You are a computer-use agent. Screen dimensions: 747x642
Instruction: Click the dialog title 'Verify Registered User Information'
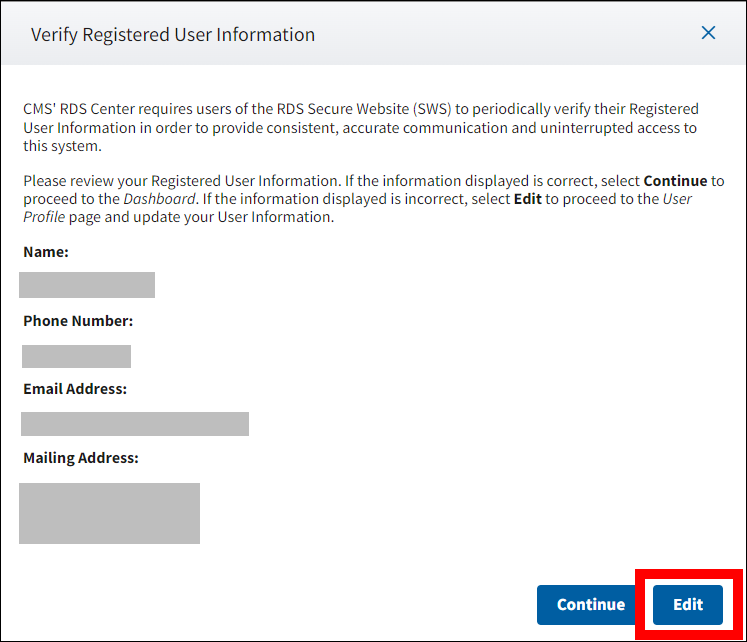click(x=173, y=35)
